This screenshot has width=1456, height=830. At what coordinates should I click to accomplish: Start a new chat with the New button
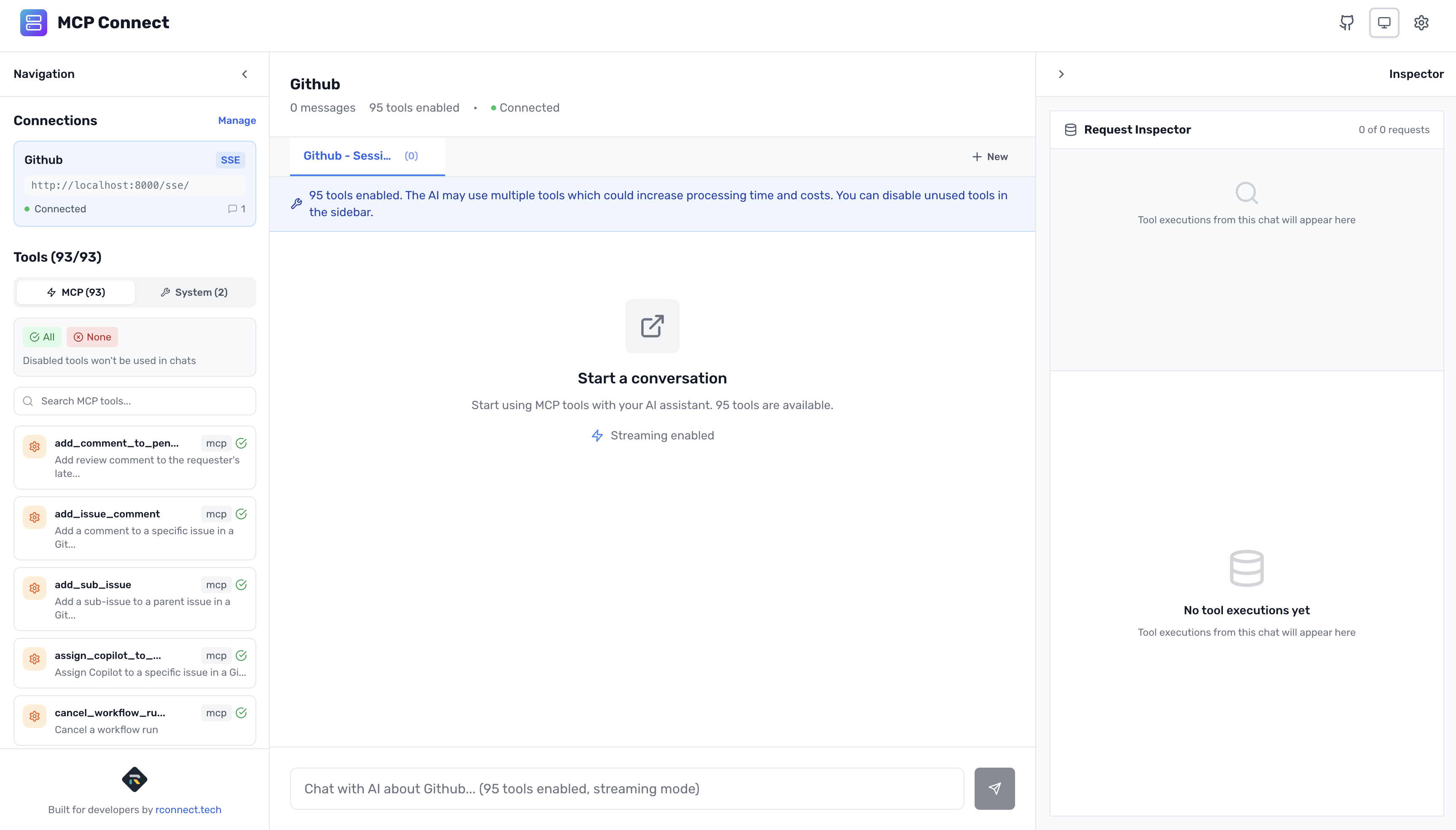[x=989, y=156]
